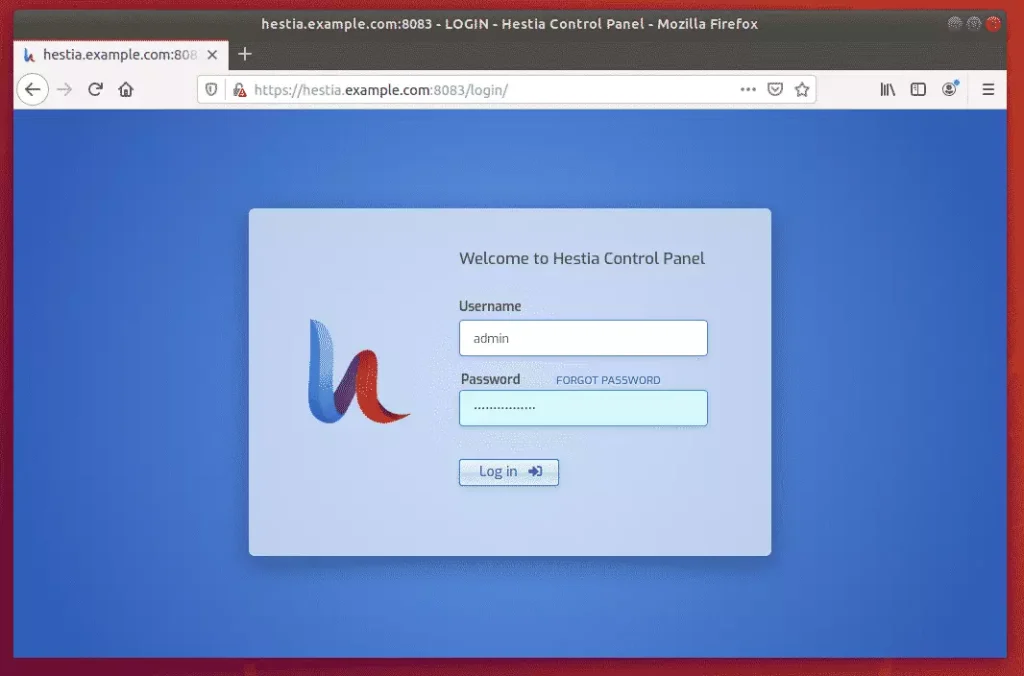Save page to Pocket
1024x676 pixels.
[x=775, y=89]
